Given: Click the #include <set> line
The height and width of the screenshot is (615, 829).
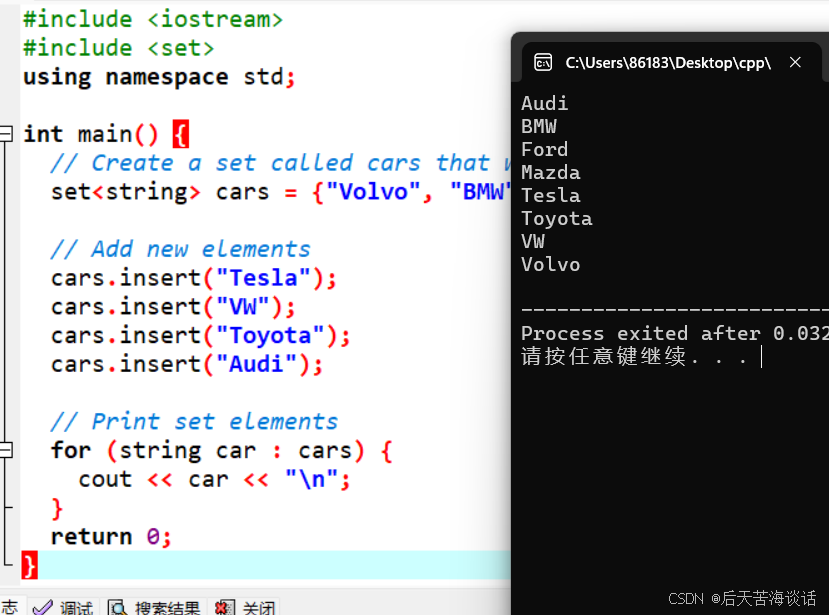Looking at the screenshot, I should coord(119,48).
